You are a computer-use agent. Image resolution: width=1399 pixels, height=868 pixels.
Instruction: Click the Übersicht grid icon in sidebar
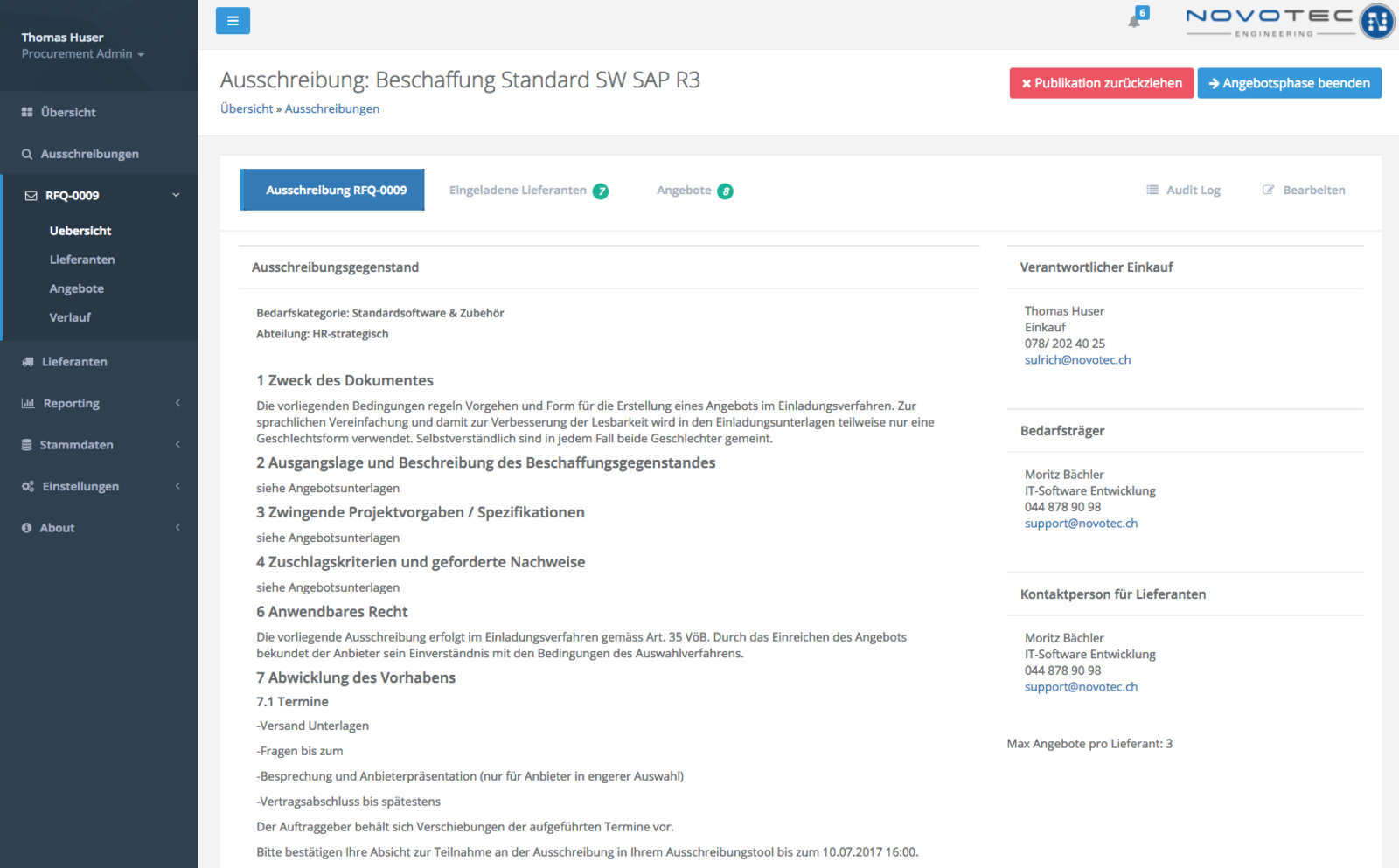(27, 112)
